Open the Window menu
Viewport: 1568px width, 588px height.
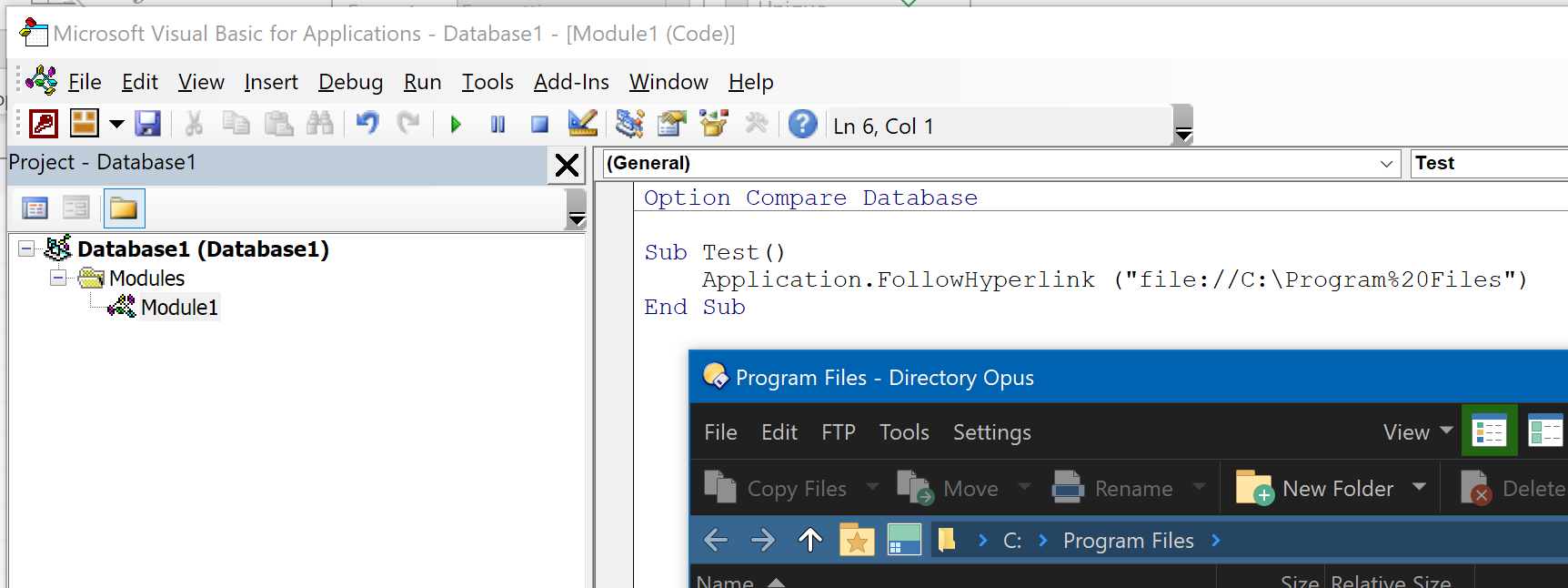coord(668,82)
